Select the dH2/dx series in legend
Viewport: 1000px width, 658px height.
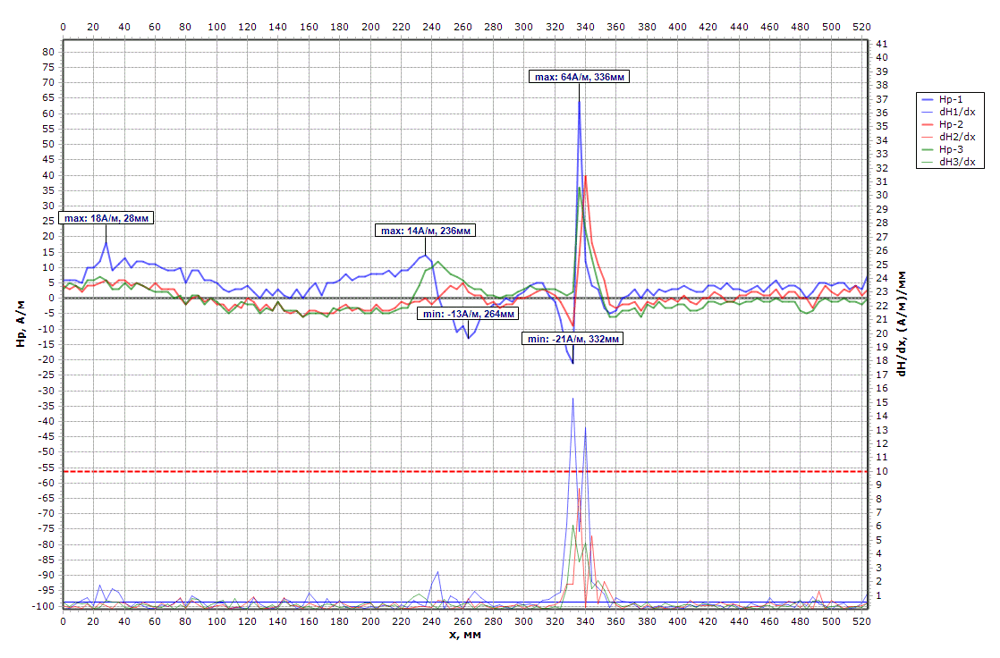956,137
